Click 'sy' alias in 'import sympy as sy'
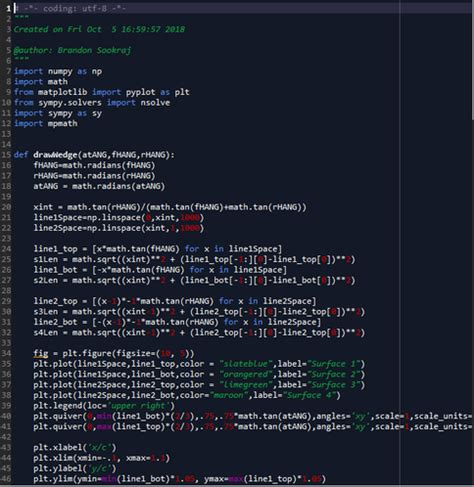Image resolution: width=474 pixels, height=487 pixels. click(97, 113)
